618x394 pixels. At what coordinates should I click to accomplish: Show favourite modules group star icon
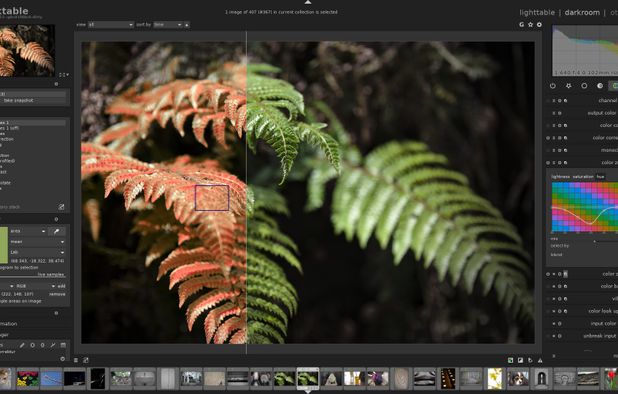(x=568, y=85)
